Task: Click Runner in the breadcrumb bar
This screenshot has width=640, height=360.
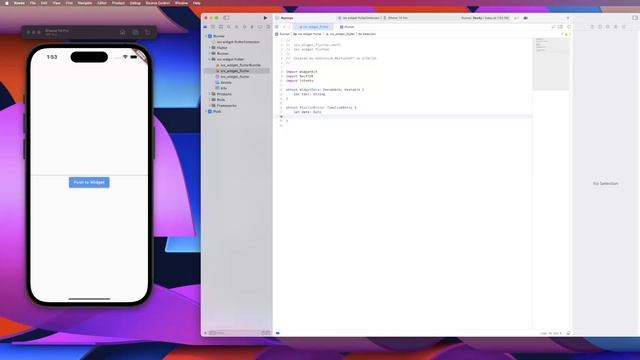Action: coord(282,34)
